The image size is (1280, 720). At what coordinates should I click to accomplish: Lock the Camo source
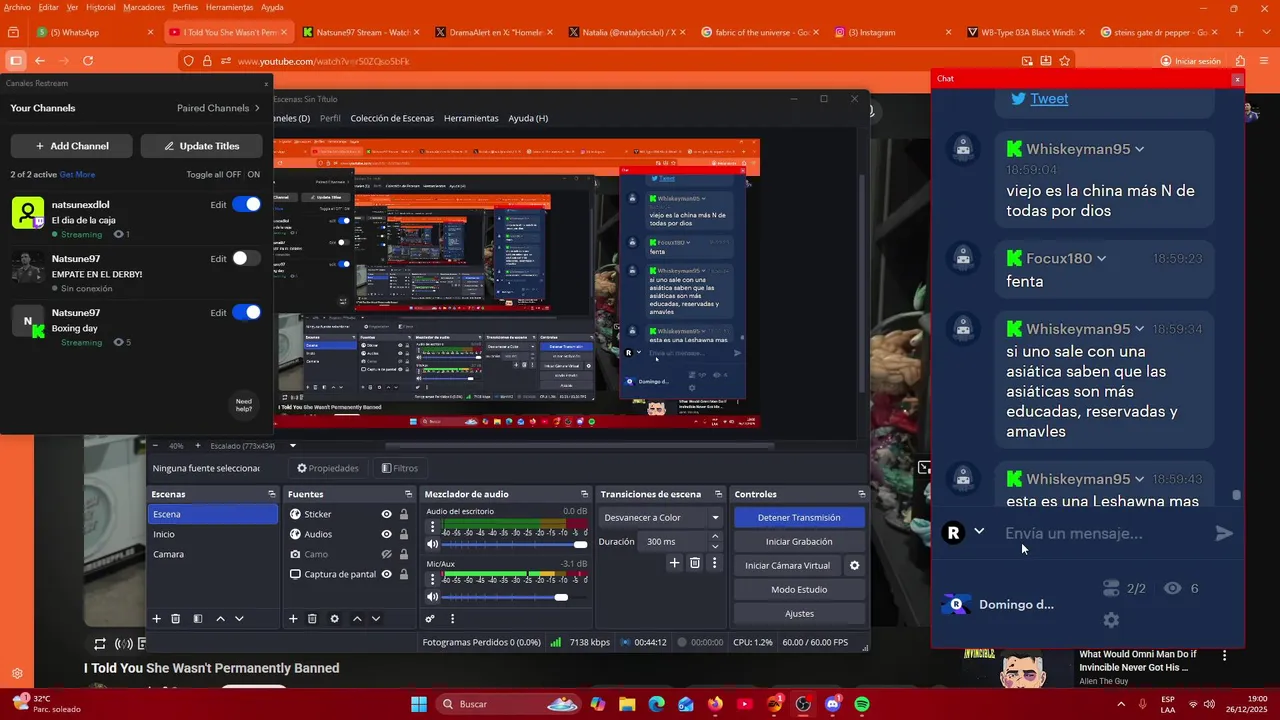[x=403, y=554]
